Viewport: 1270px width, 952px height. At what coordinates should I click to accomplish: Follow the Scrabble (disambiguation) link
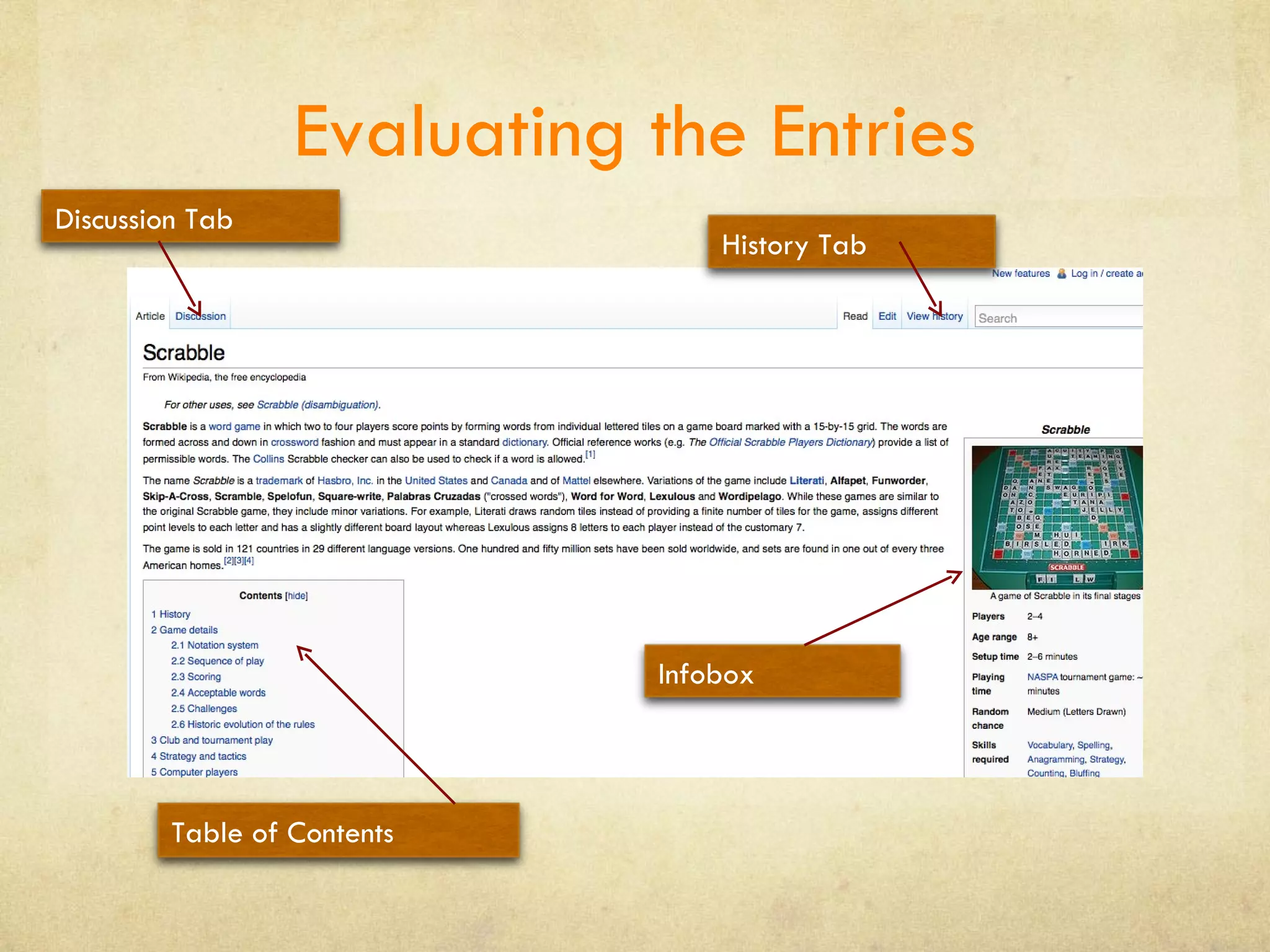pos(317,405)
